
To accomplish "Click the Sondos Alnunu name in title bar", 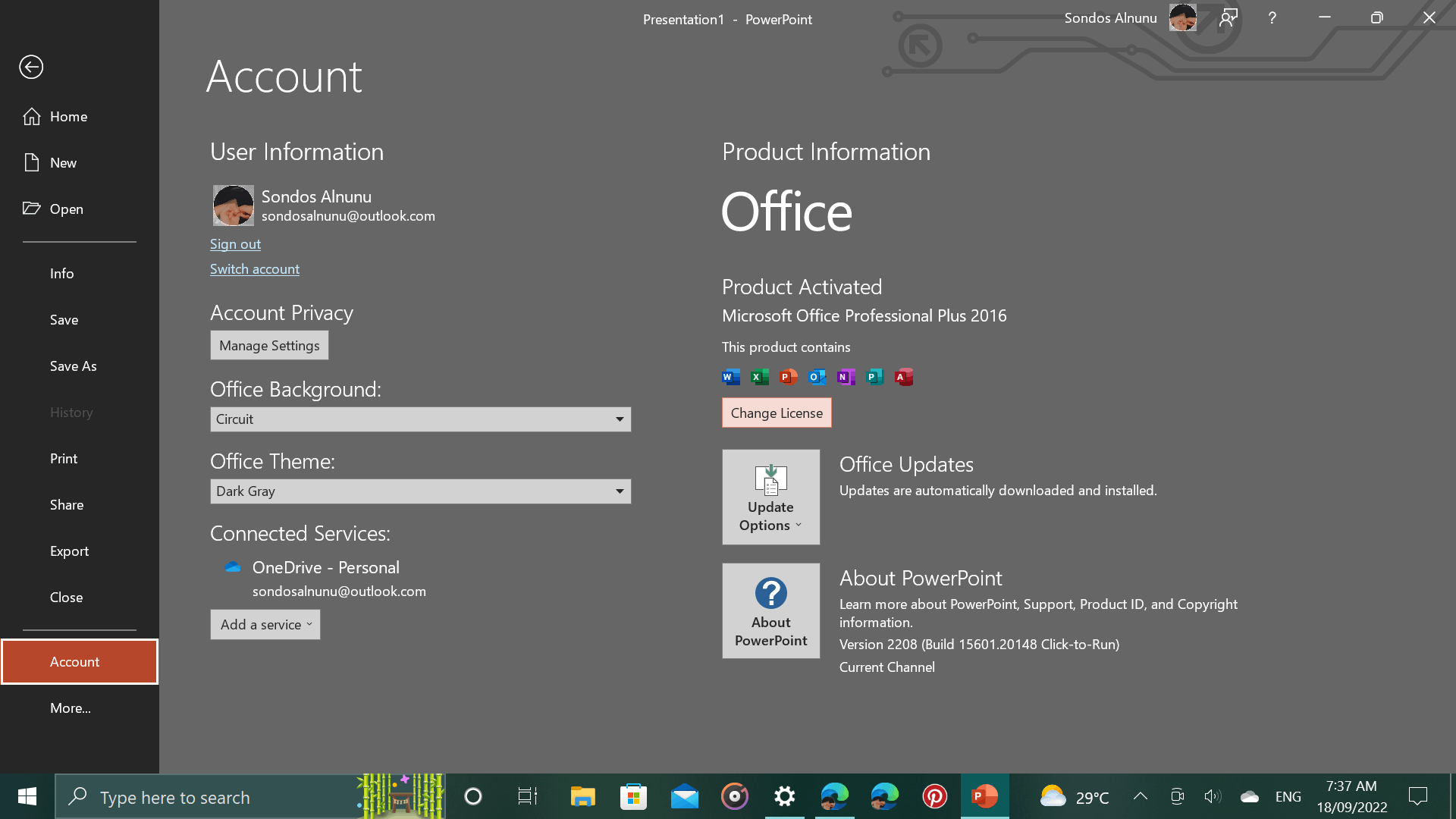I will (x=1110, y=18).
